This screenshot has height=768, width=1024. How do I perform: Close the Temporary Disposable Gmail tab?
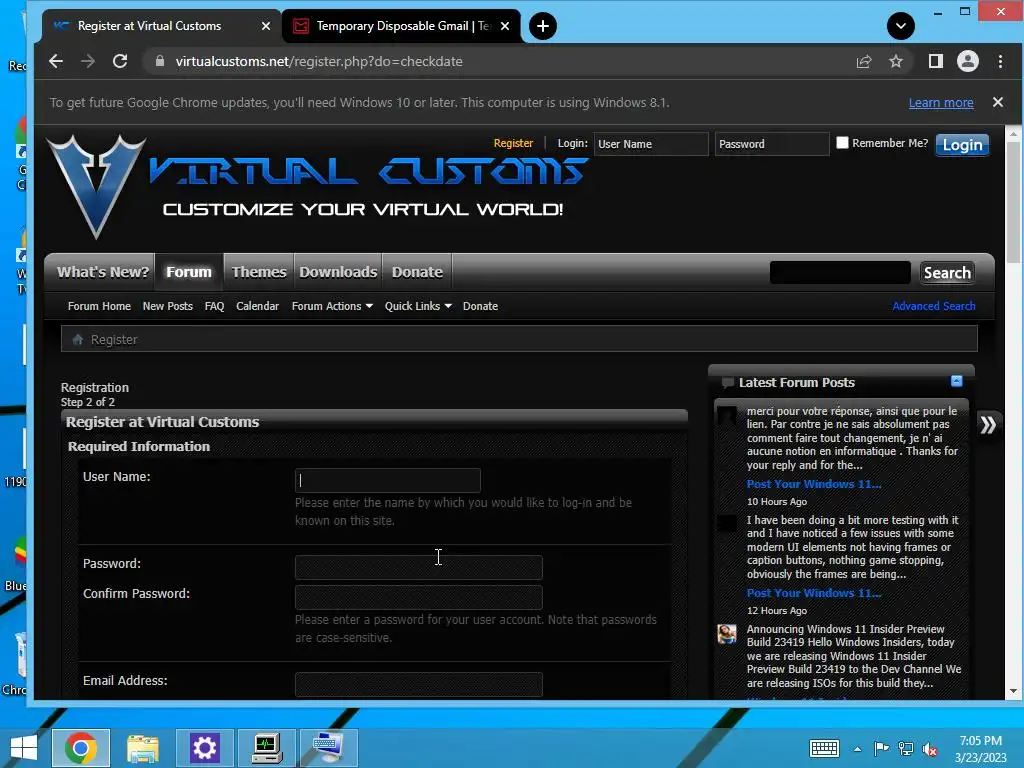[x=505, y=26]
